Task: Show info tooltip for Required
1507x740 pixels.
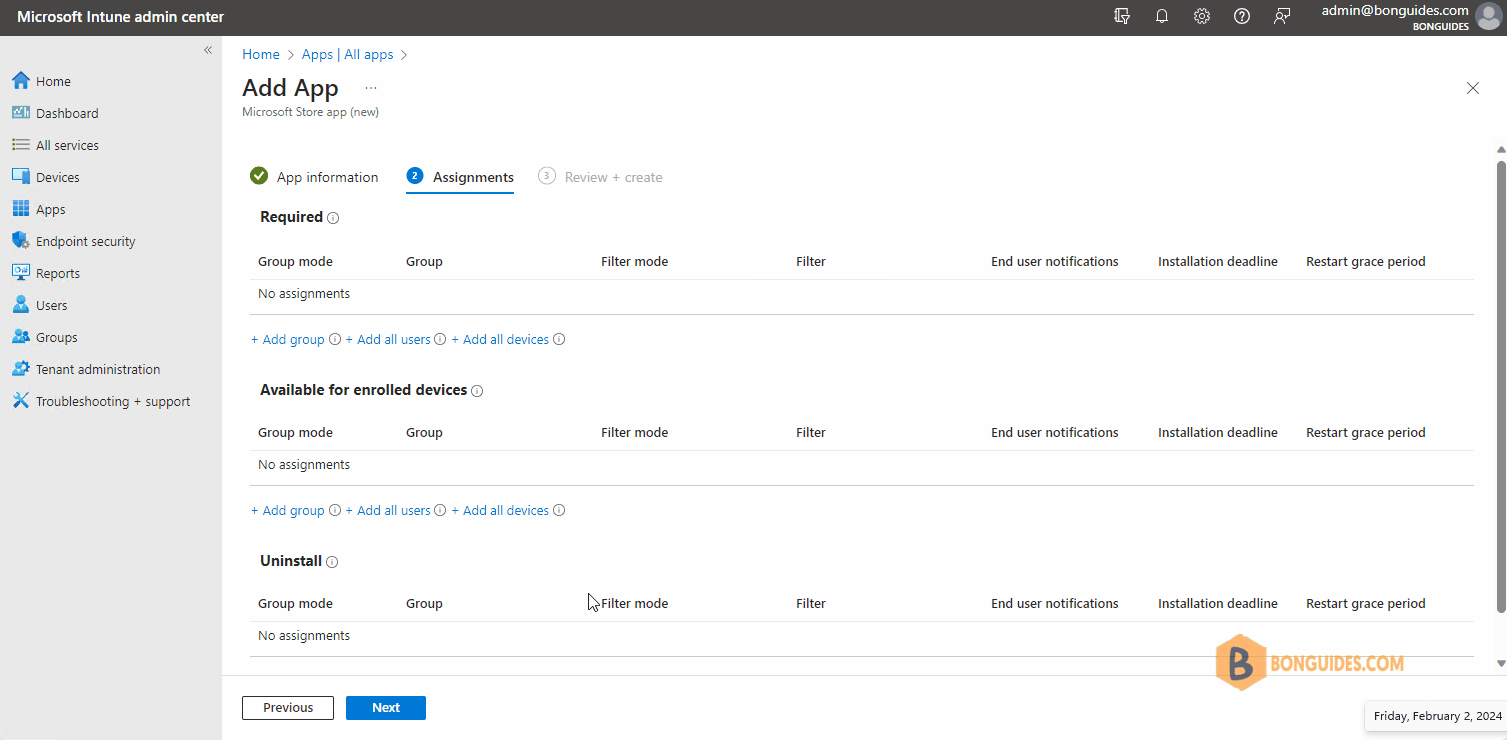Action: click(x=333, y=218)
